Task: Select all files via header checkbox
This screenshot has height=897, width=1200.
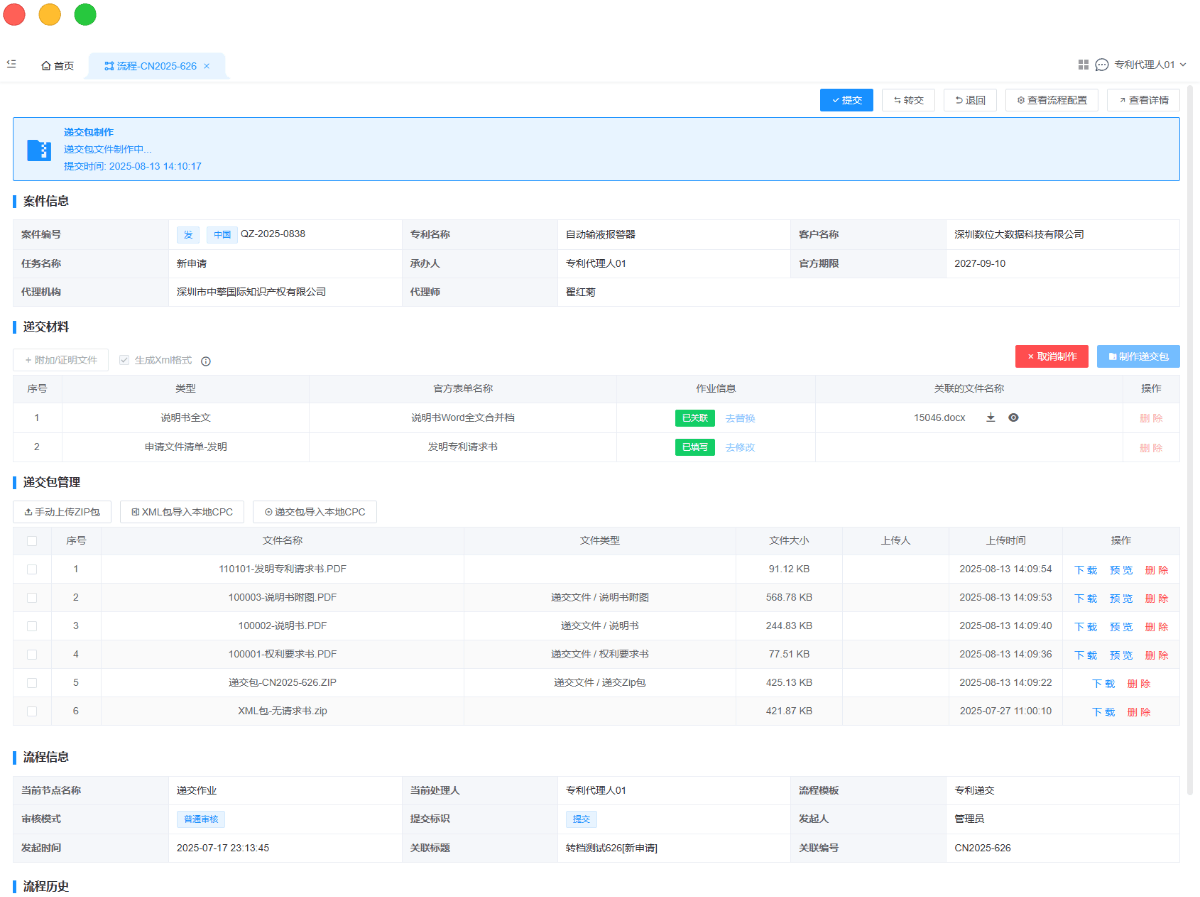Action: [x=32, y=541]
